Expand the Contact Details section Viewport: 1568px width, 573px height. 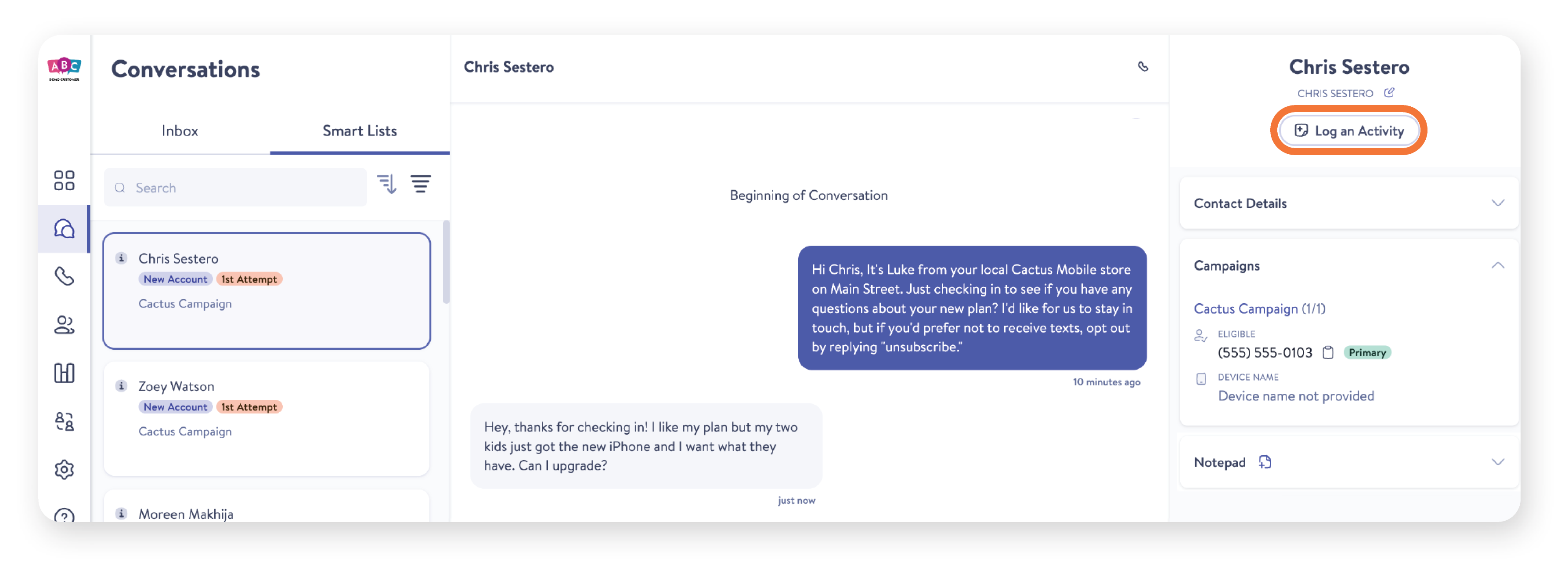pos(1499,203)
